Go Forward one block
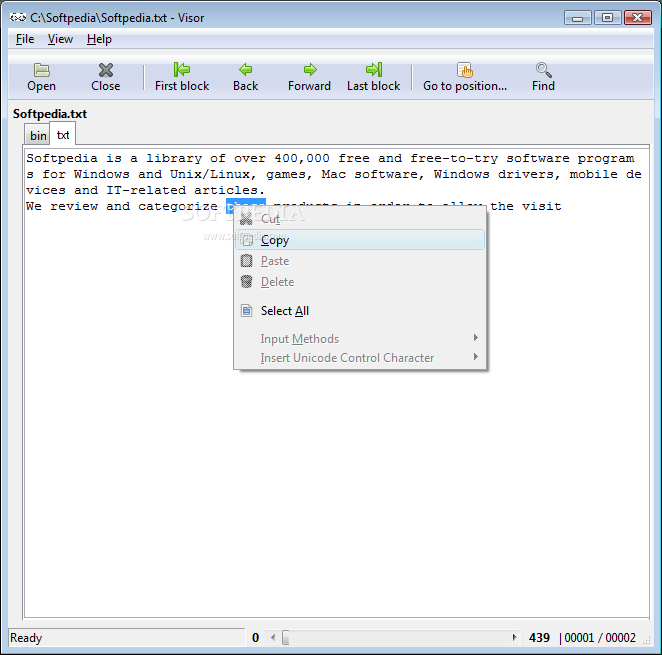Screen dimensions: 662x655 (309, 77)
